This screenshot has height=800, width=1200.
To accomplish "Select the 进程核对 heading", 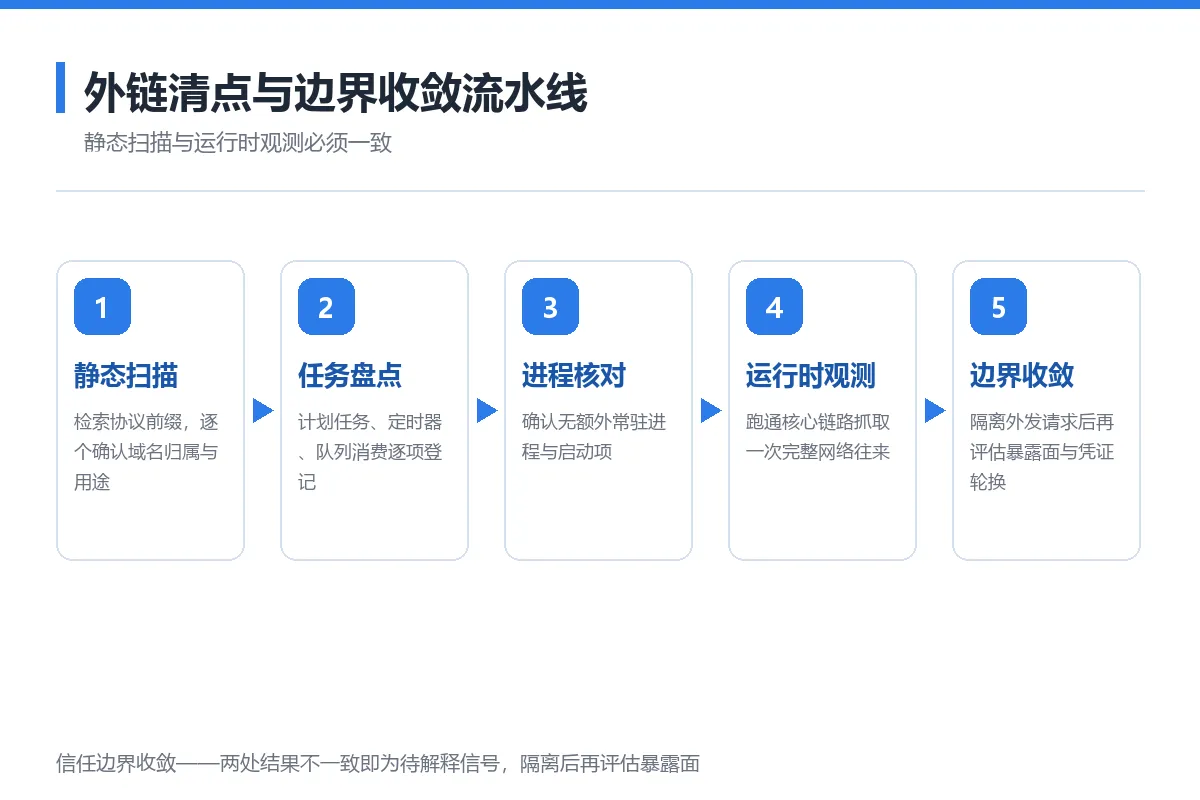I will coord(574,376).
